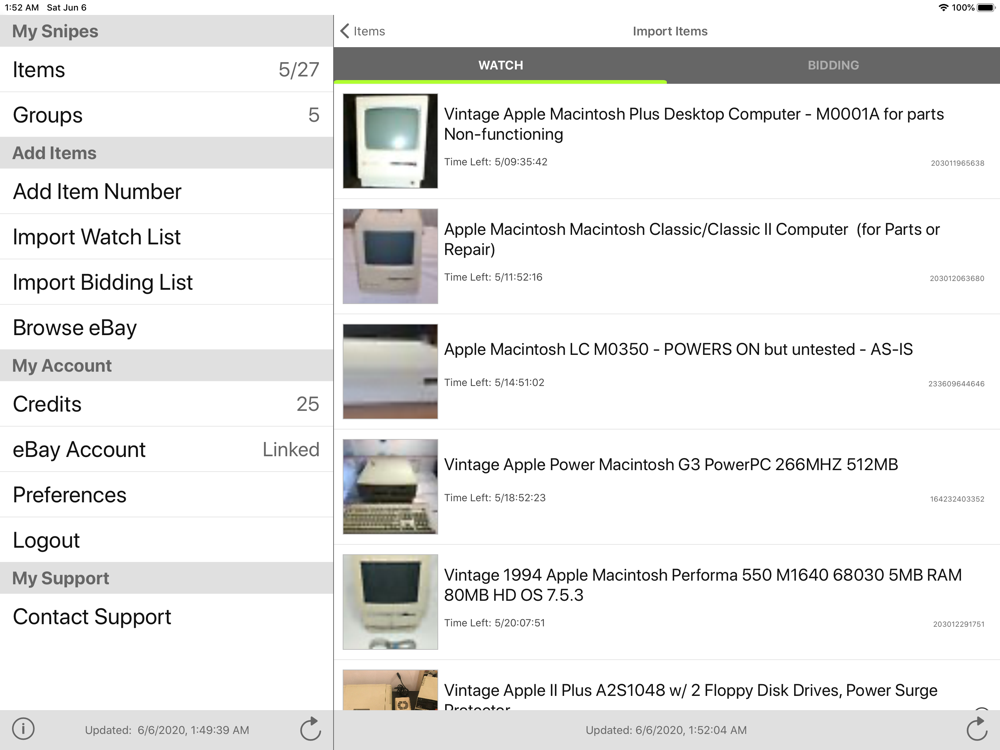The image size is (1000, 750).
Task: Click Time Left 5/11:52:16
Action: 493,277
